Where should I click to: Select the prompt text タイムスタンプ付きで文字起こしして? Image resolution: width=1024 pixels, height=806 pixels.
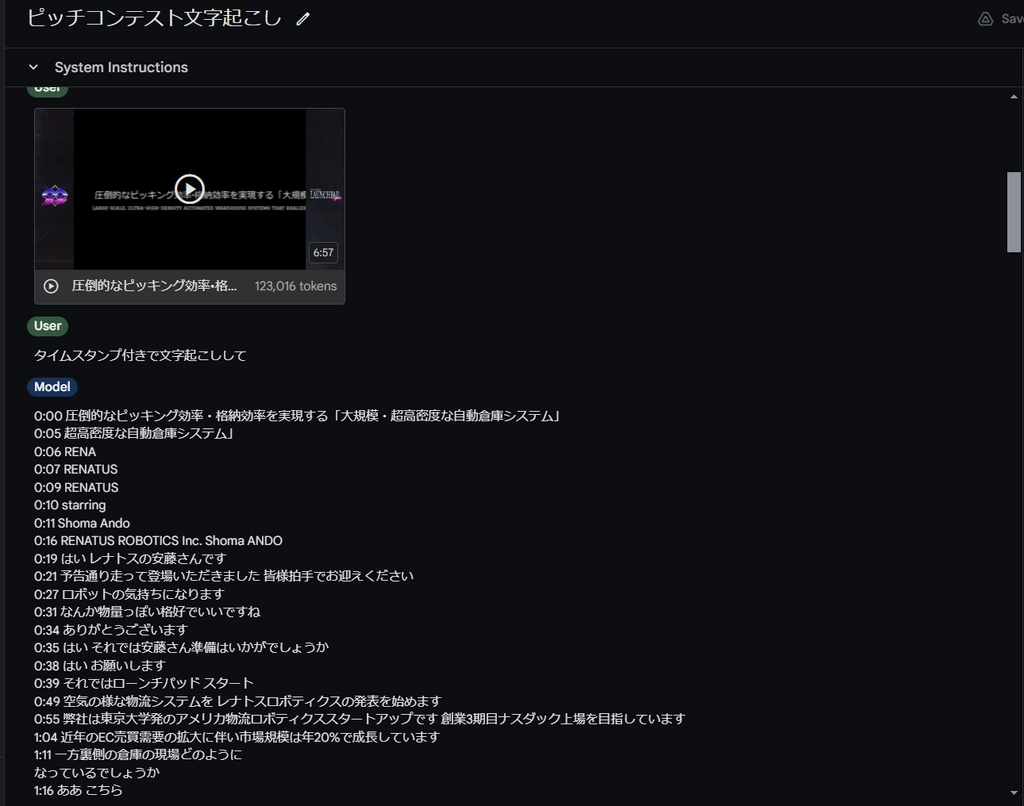(140, 355)
